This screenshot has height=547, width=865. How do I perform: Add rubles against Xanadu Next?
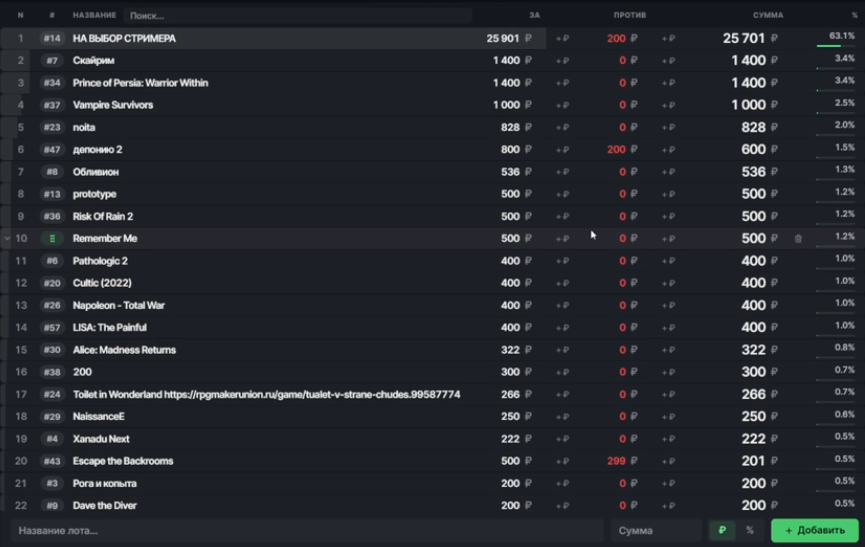(x=668, y=439)
